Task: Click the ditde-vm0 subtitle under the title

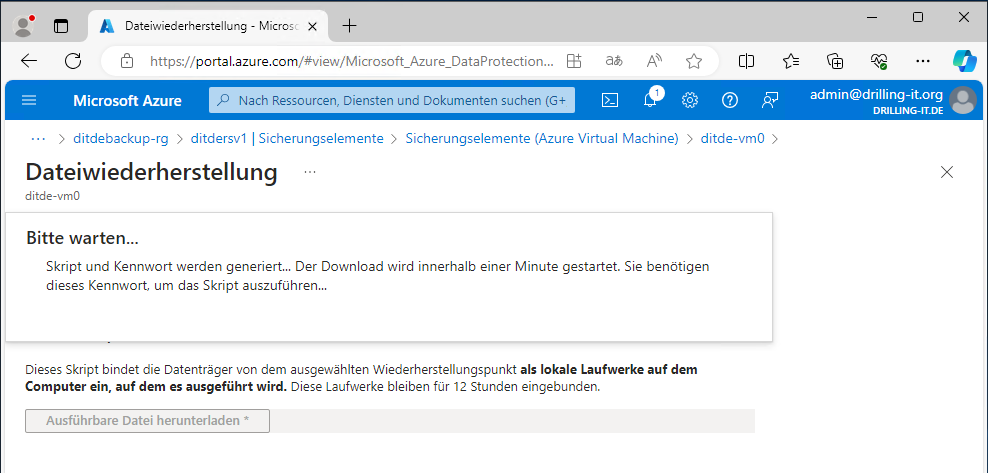Action: point(52,196)
